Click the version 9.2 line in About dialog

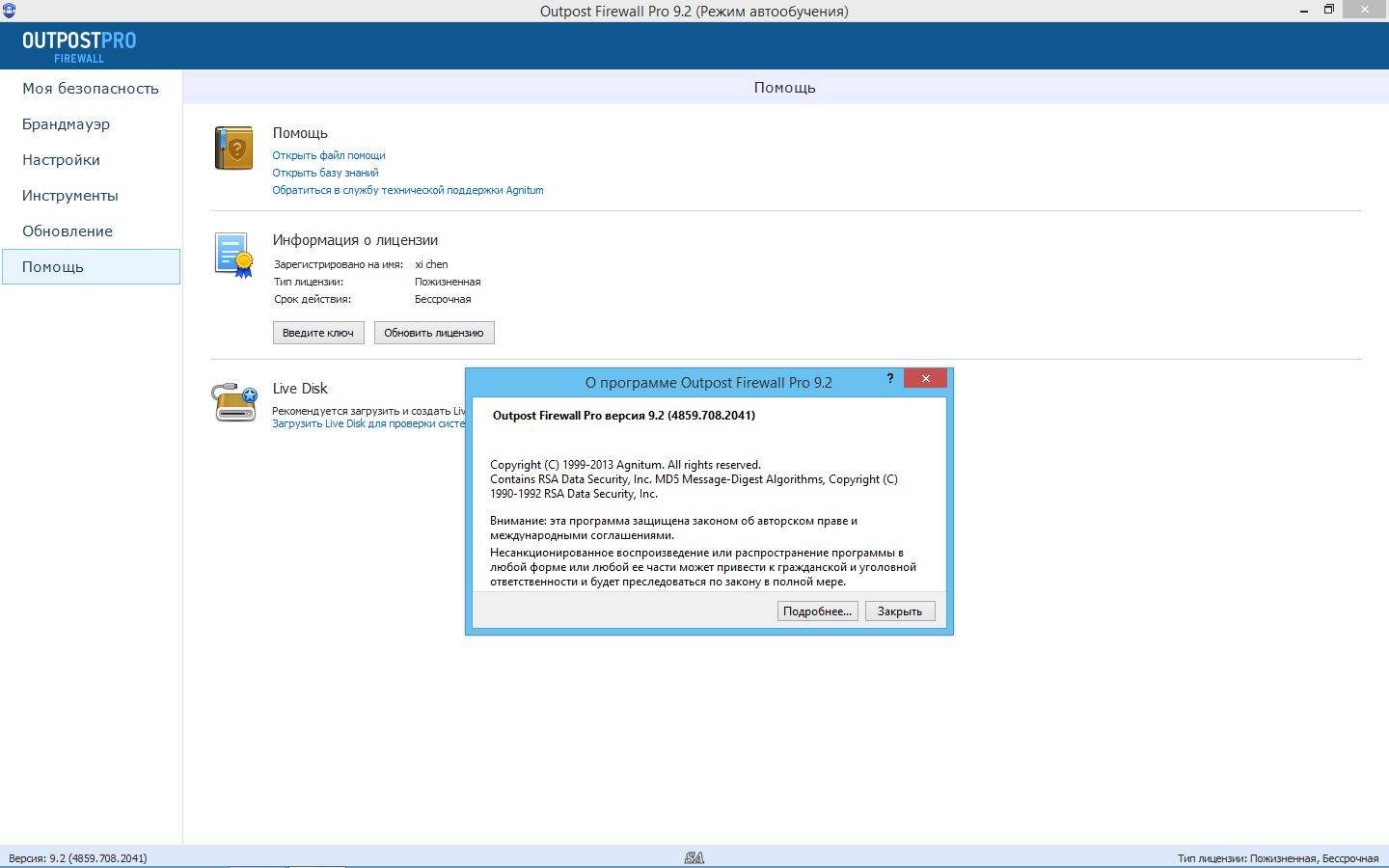pyautogui.click(x=624, y=416)
